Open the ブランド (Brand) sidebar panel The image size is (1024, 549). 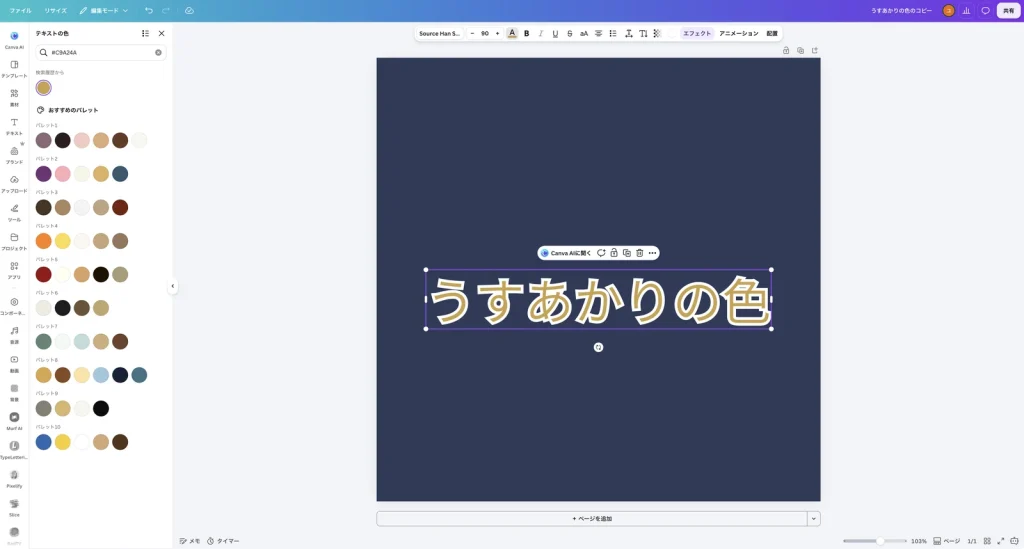click(x=14, y=154)
